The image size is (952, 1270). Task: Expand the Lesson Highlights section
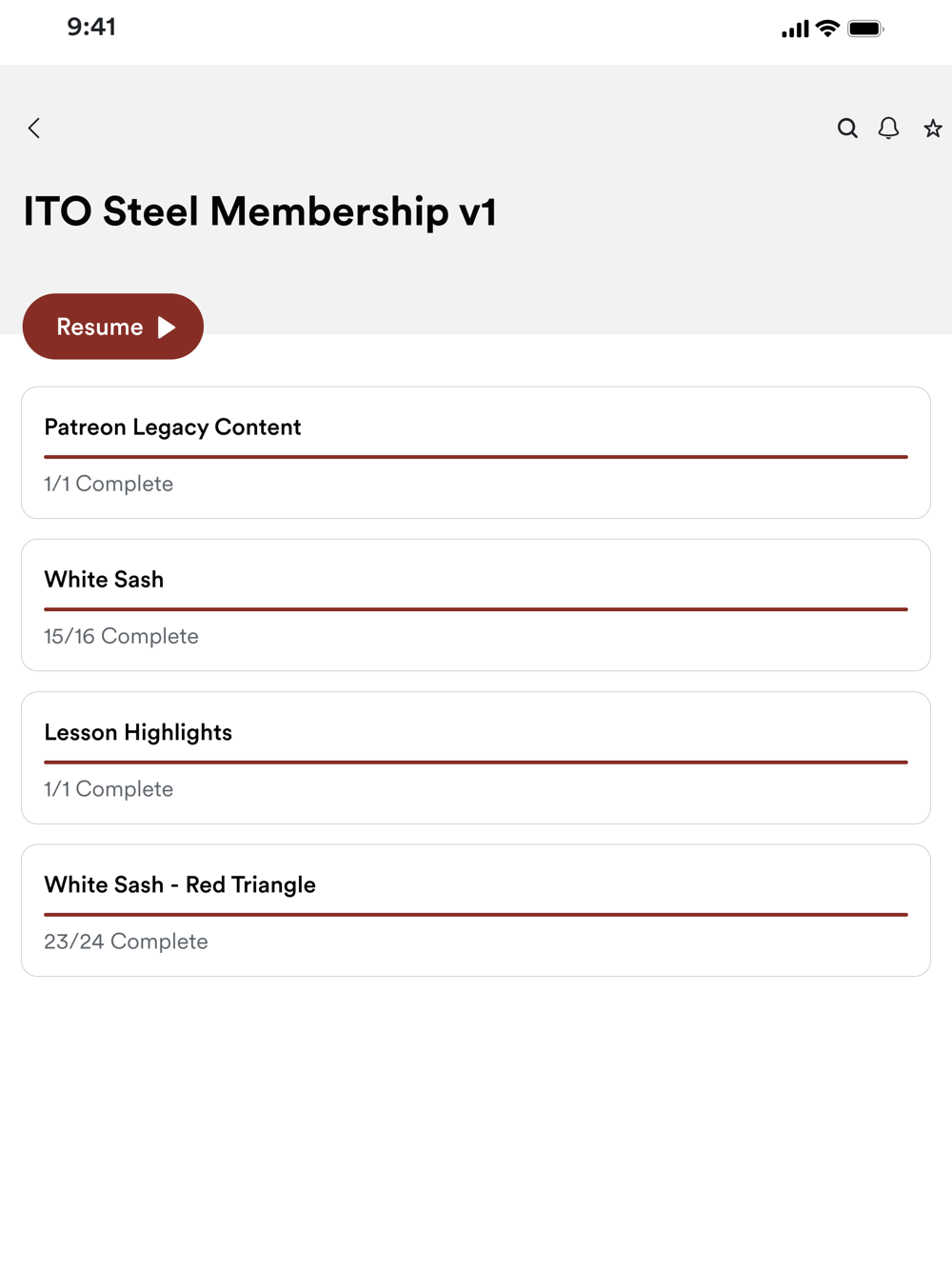476,758
